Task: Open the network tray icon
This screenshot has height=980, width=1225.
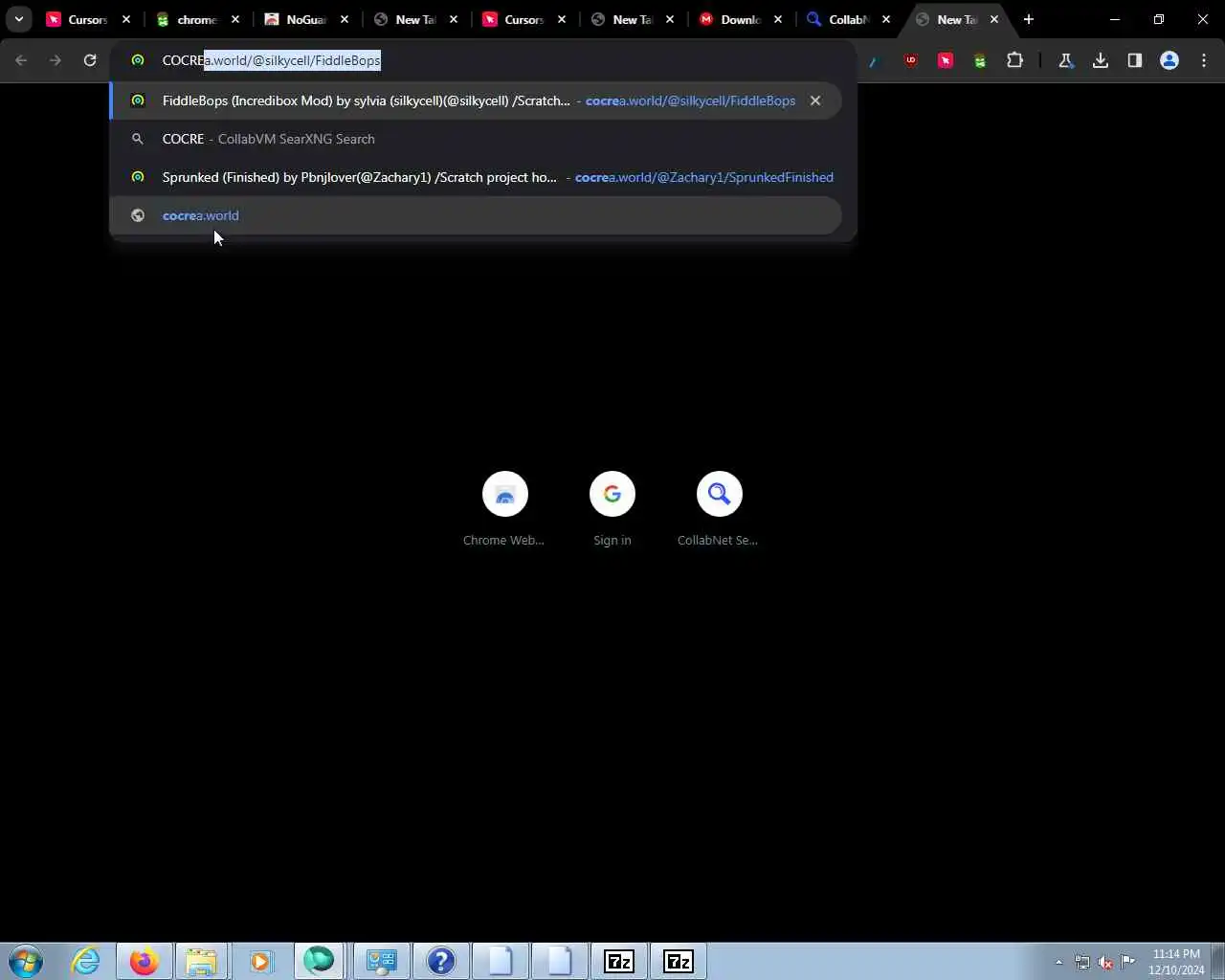Action: click(1081, 962)
